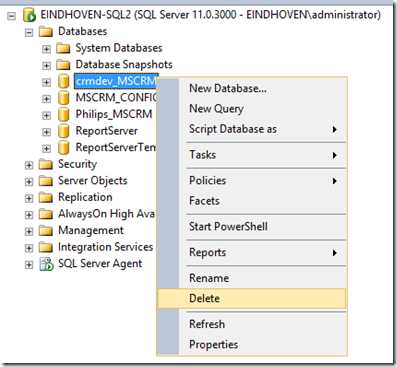The image size is (397, 367).
Task: Click the AlwaysOn High Availability folder icon
Action: 46,214
